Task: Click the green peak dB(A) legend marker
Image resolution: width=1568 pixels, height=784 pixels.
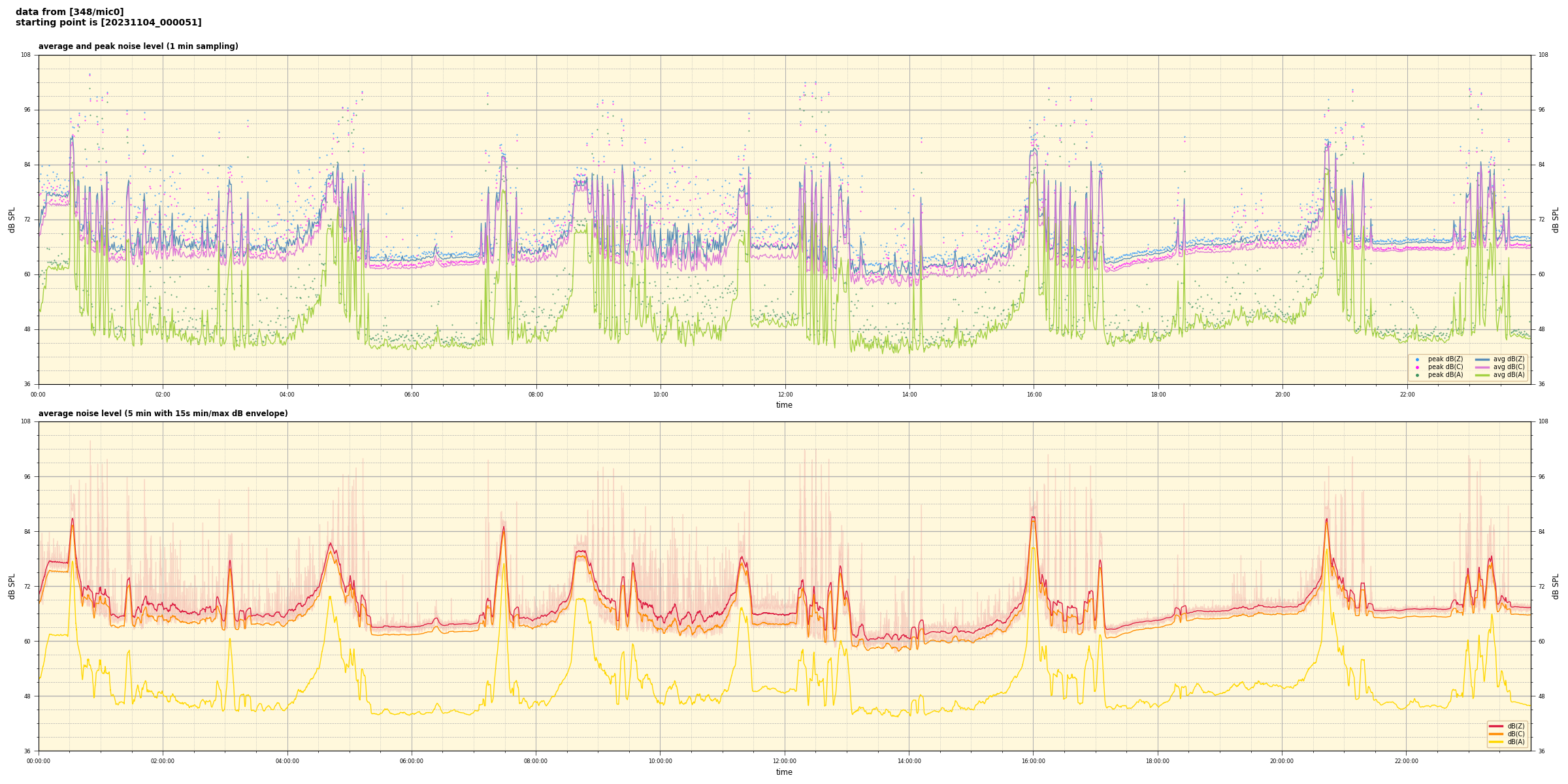Action: click(x=1417, y=375)
